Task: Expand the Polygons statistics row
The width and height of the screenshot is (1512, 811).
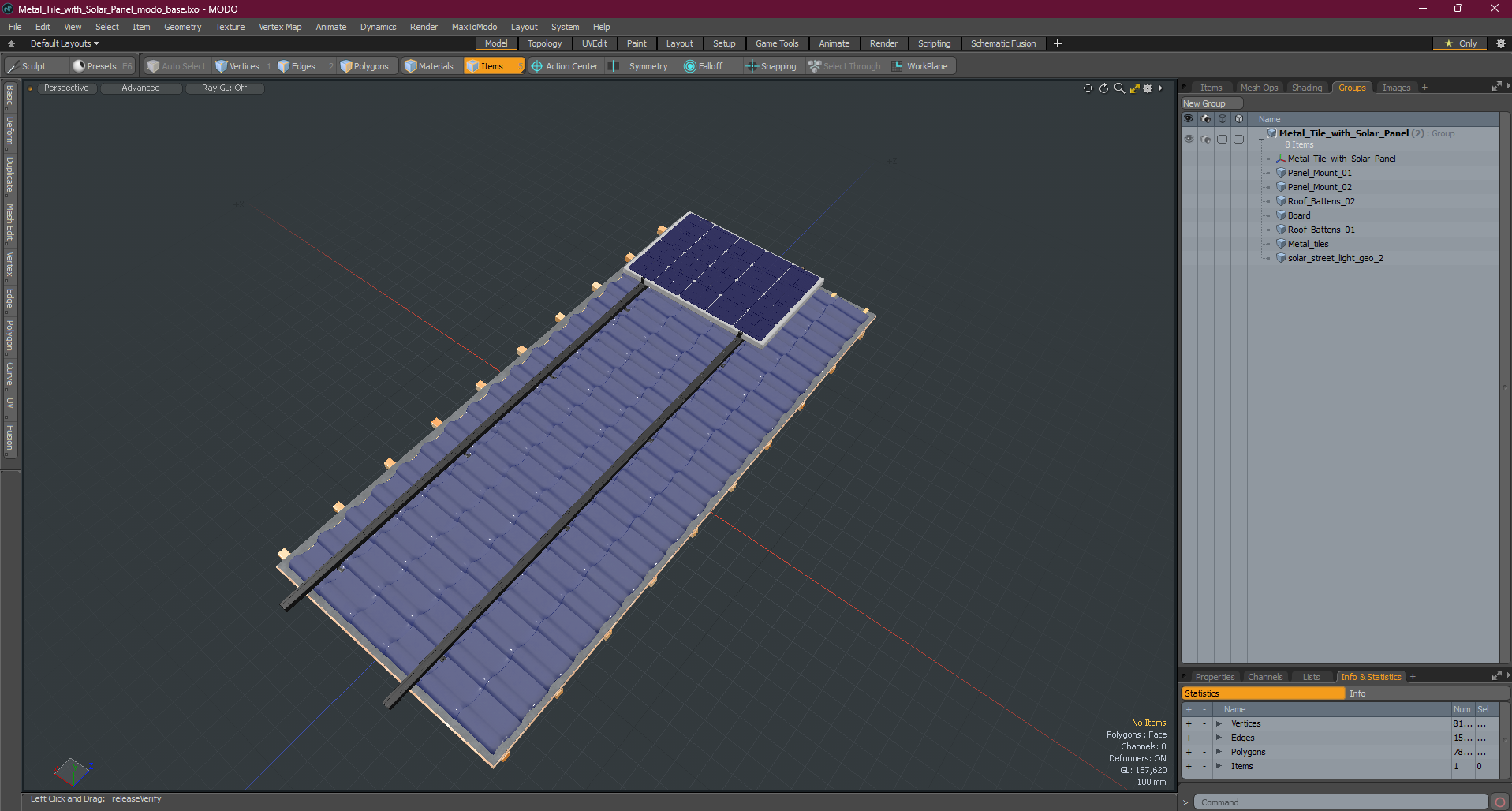Action: pyautogui.click(x=1219, y=752)
